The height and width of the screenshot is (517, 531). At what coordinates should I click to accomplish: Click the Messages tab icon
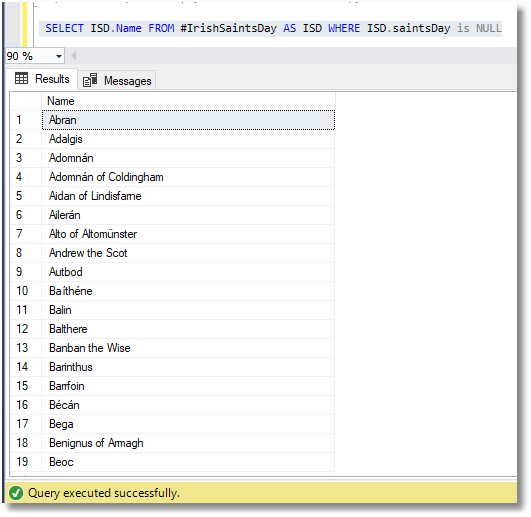[90, 80]
